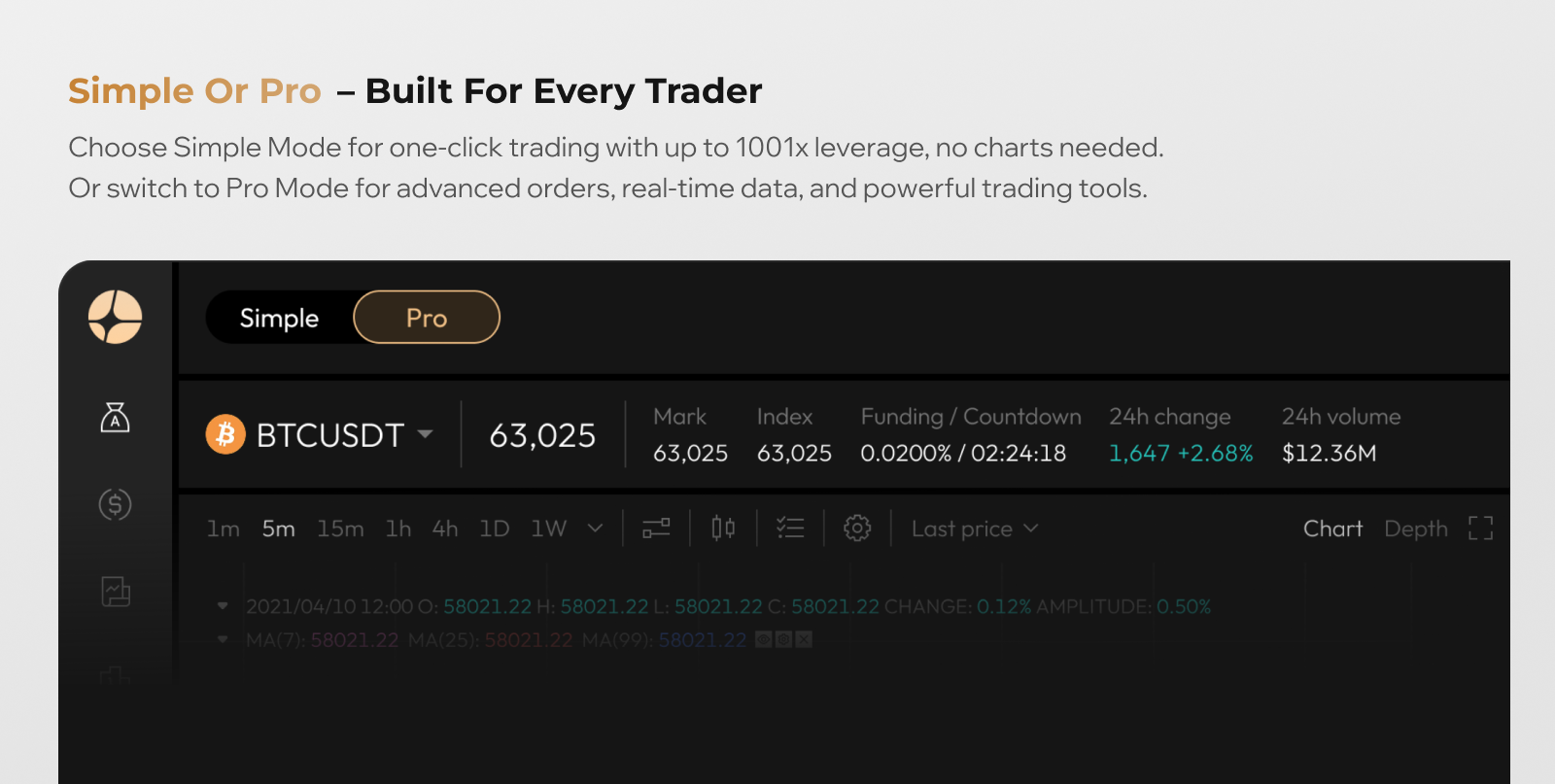The image size is (1555, 784).
Task: Switch to Simple mode
Action: 279,318
